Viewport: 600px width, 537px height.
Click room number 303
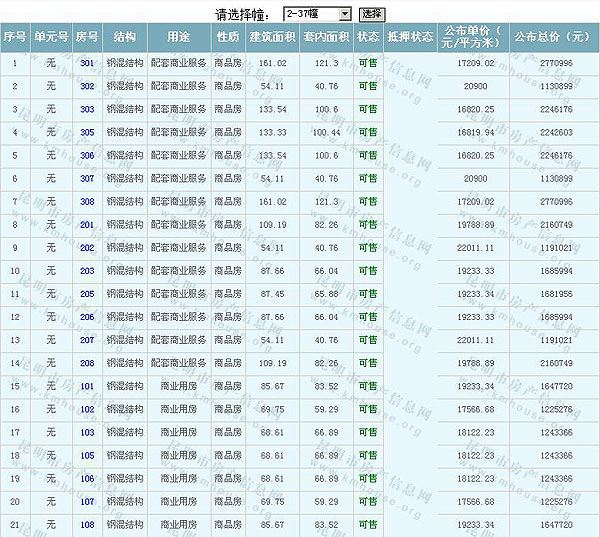pyautogui.click(x=87, y=109)
